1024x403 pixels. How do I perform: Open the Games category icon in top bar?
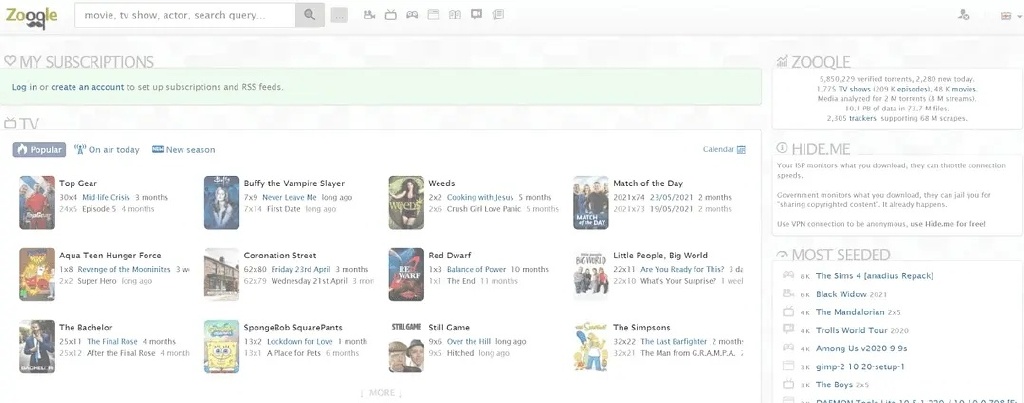tap(411, 15)
